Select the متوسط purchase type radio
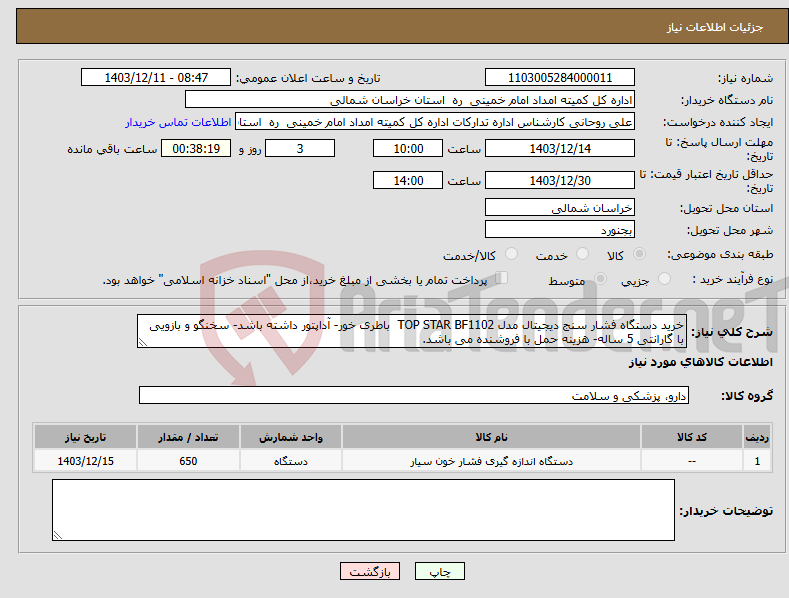This screenshot has height=598, width=789. point(600,278)
